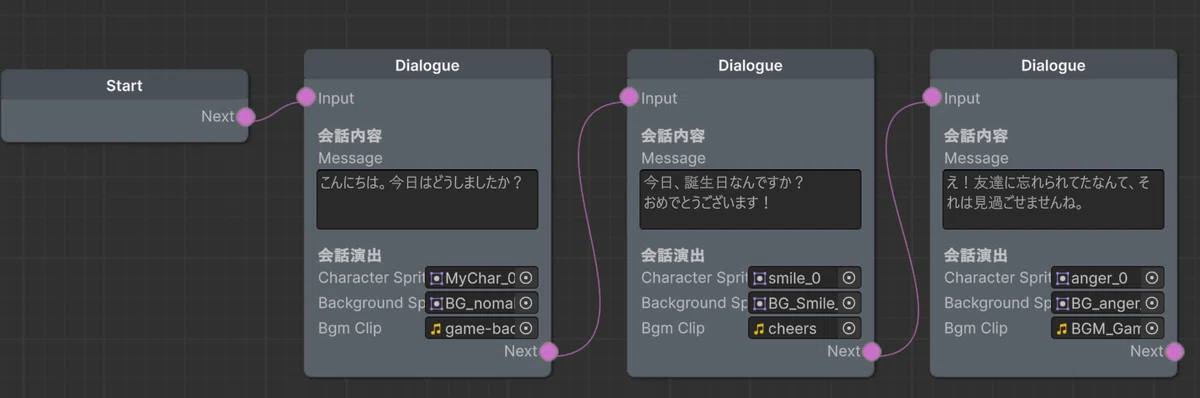Click Bgm Clip label in second Dialogue node

click(x=673, y=328)
